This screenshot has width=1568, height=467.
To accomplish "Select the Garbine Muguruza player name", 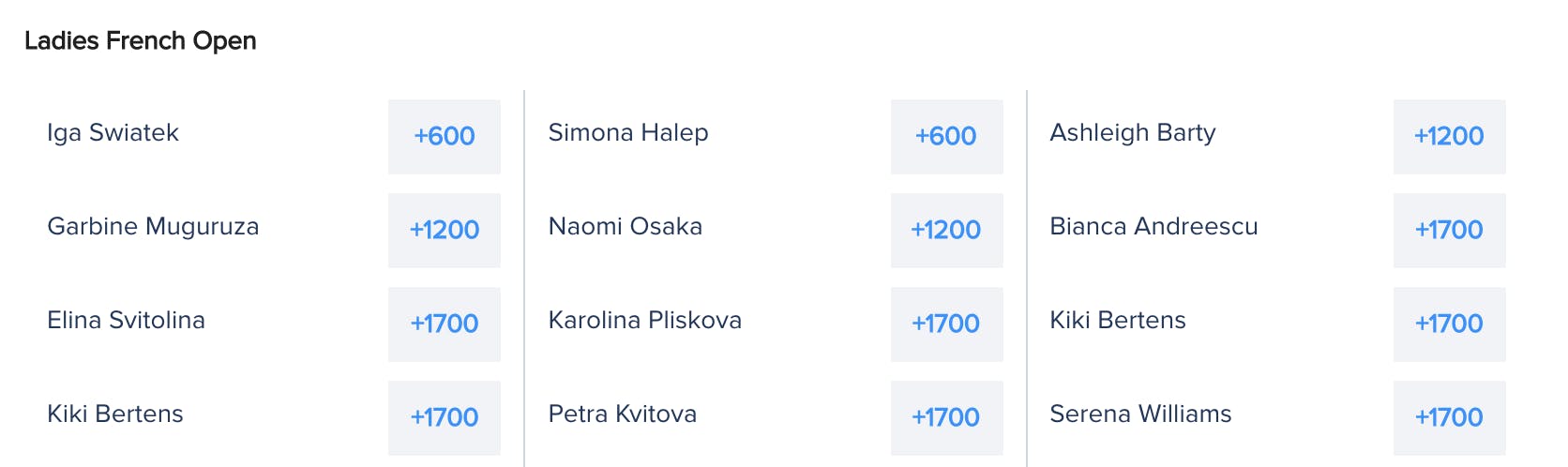I will point(153,227).
